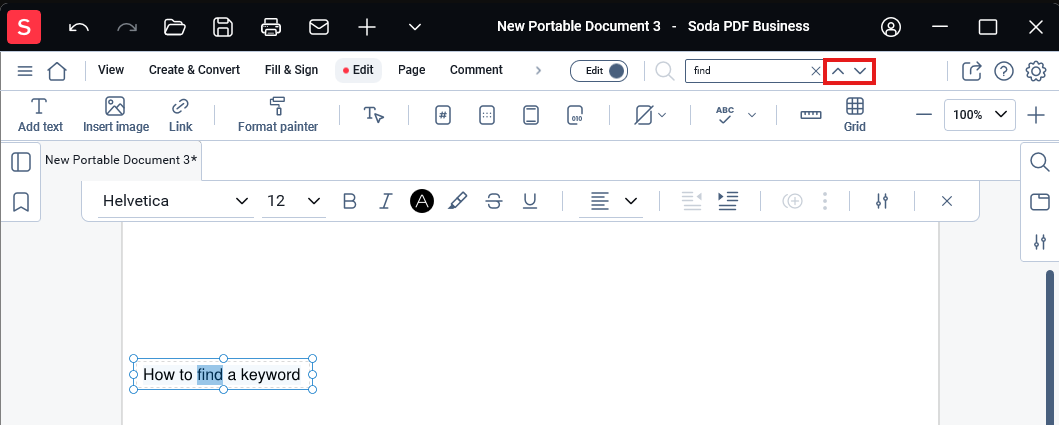The width and height of the screenshot is (1059, 425).
Task: Increase the text indent
Action: tap(727, 201)
